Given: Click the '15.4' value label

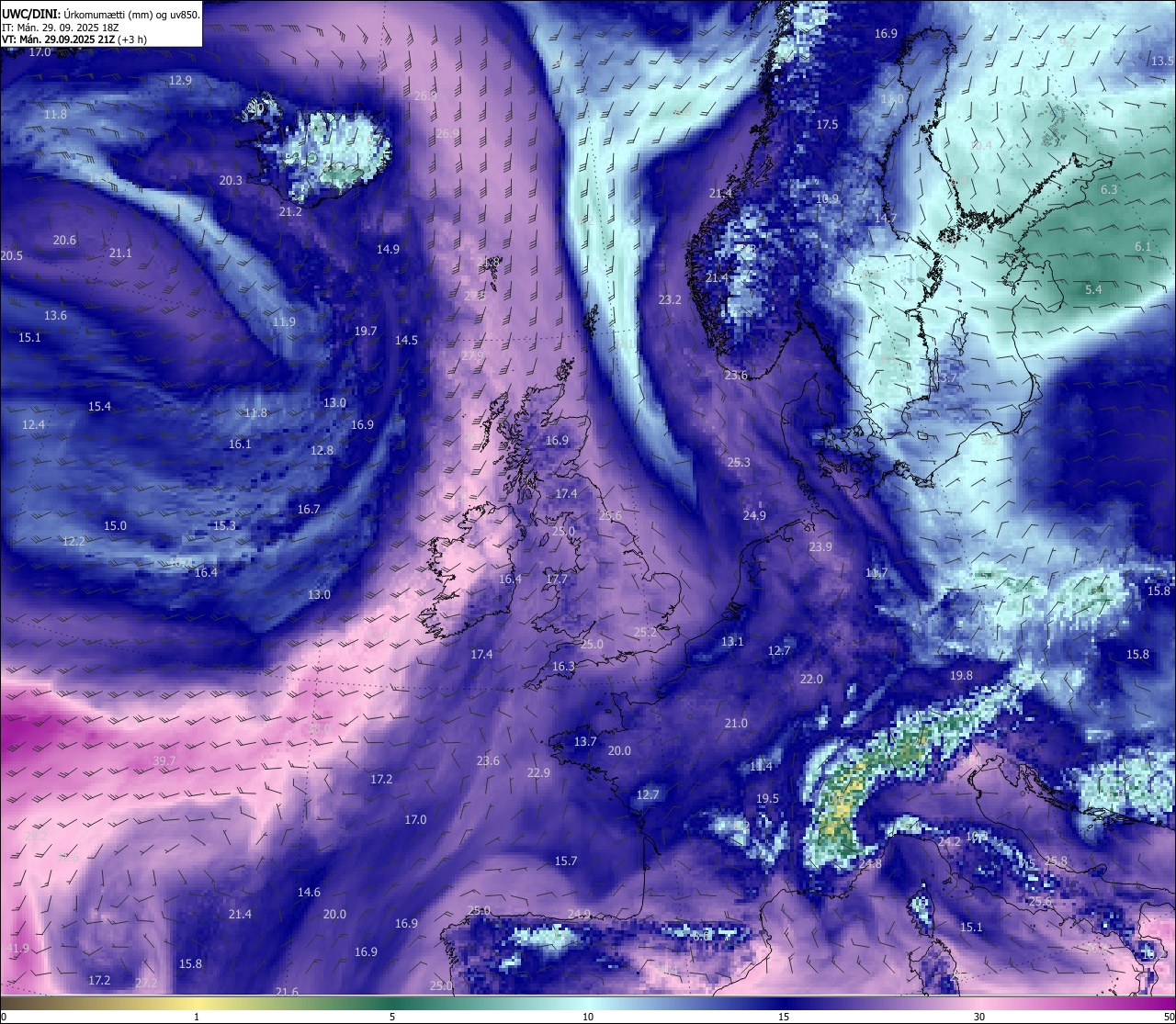Looking at the screenshot, I should pos(99,407).
